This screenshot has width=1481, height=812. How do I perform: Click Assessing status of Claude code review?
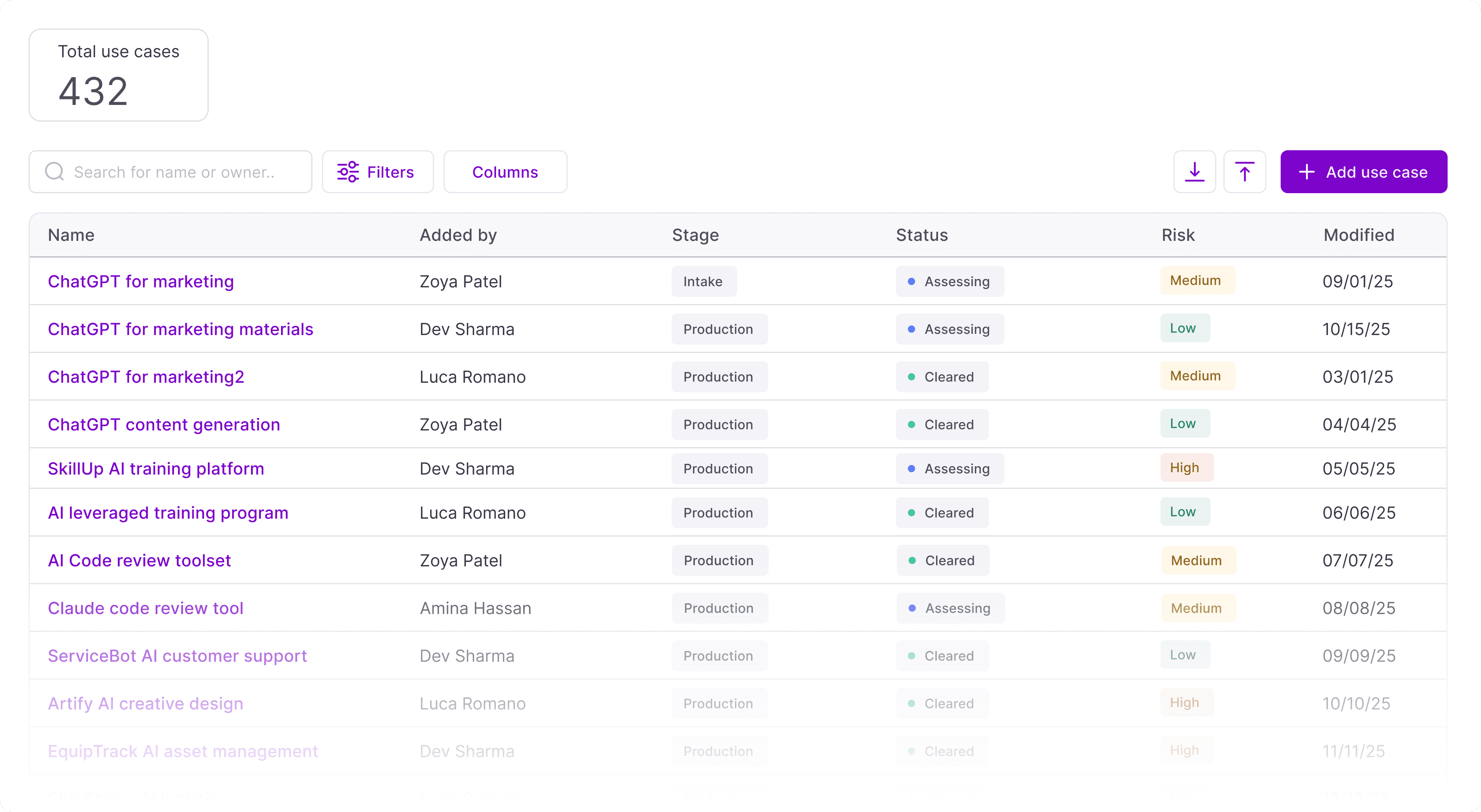coord(950,608)
